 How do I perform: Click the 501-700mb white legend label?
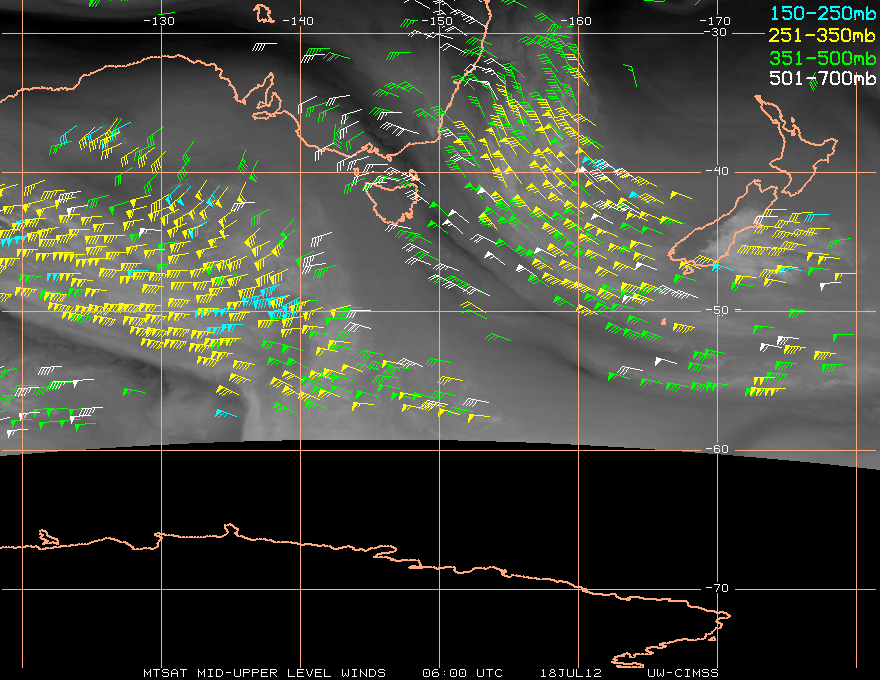coord(822,78)
